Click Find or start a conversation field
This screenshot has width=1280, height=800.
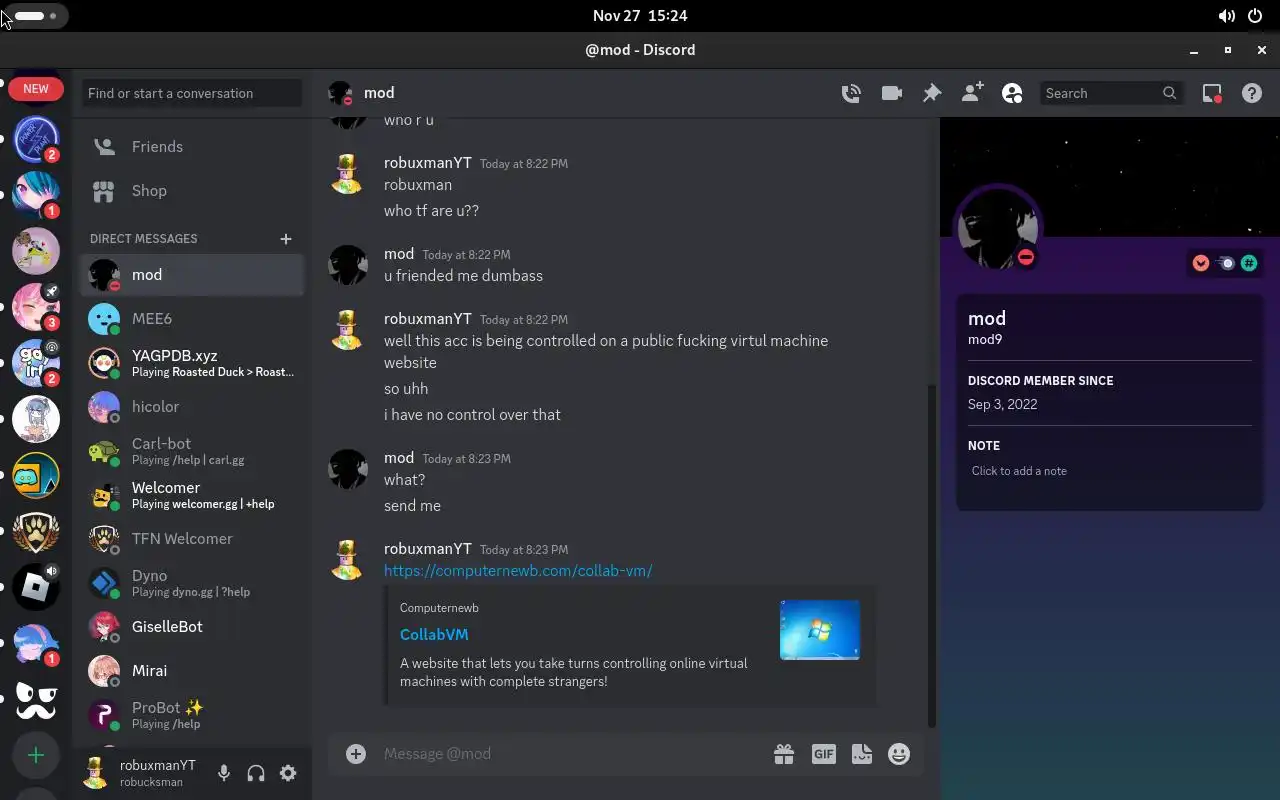(192, 93)
